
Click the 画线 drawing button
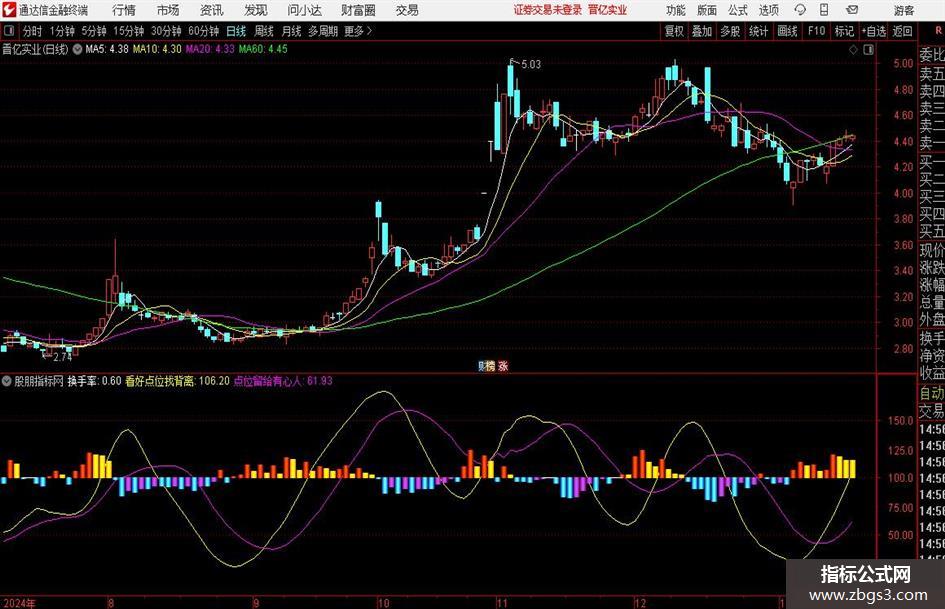(788, 31)
